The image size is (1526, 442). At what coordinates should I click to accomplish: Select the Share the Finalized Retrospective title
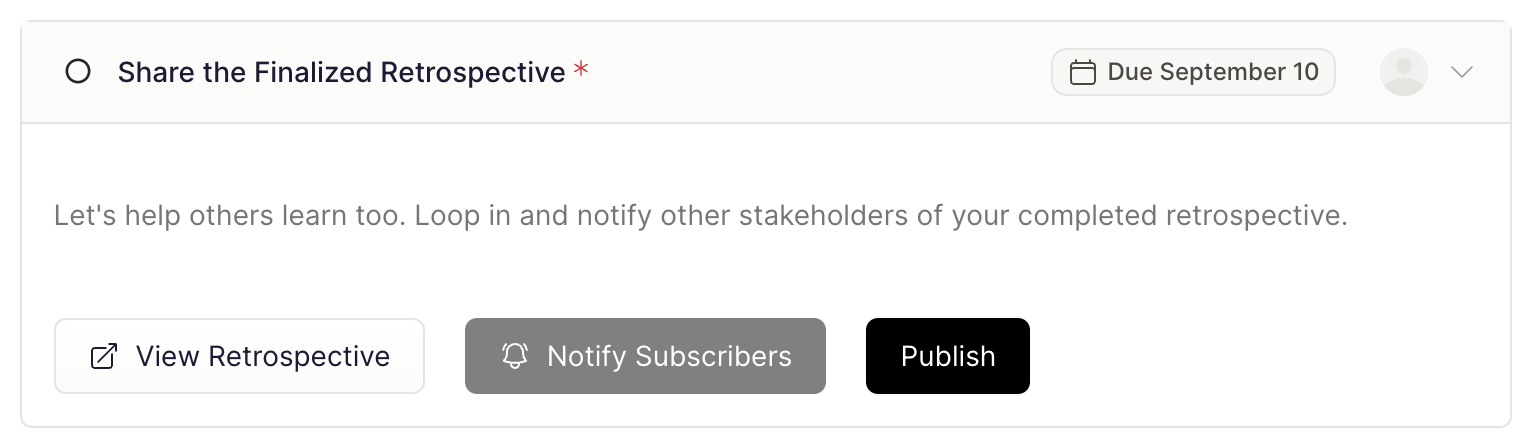point(341,72)
